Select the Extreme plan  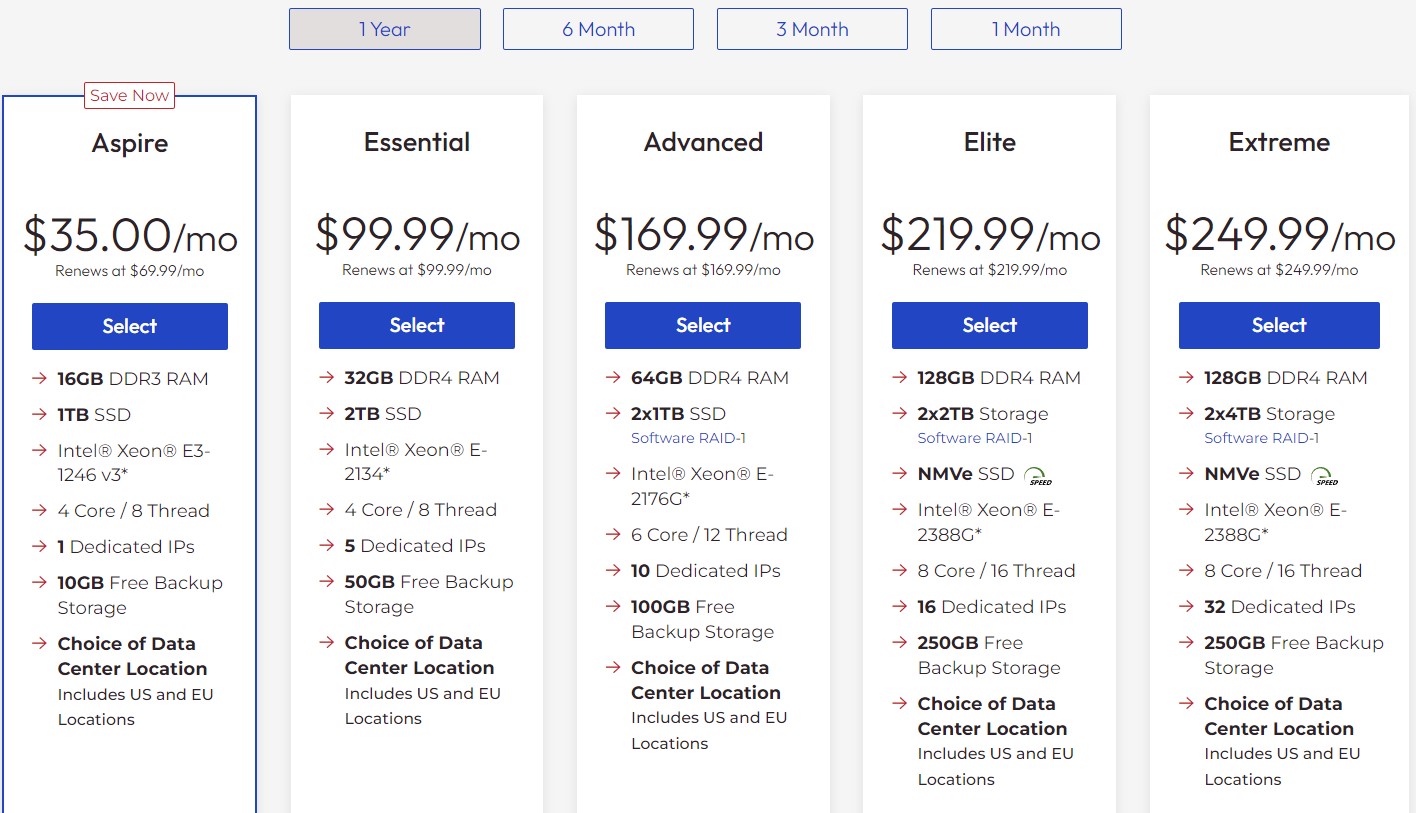pyautogui.click(x=1279, y=325)
